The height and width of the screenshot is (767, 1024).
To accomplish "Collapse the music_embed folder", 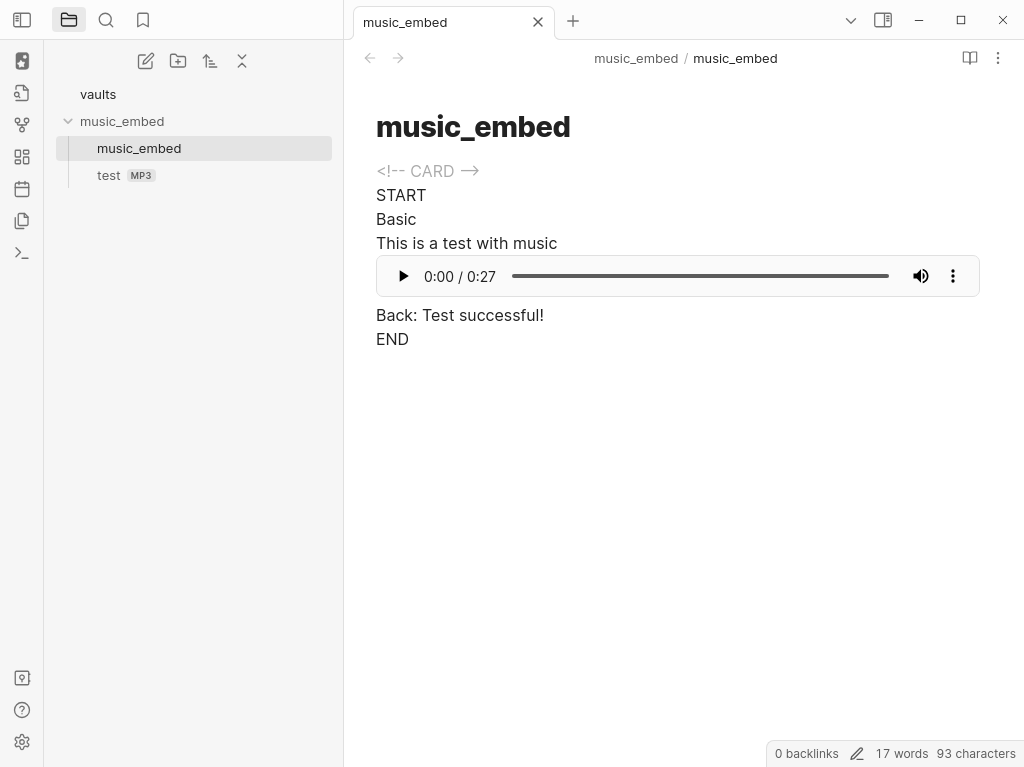I will 68,121.
